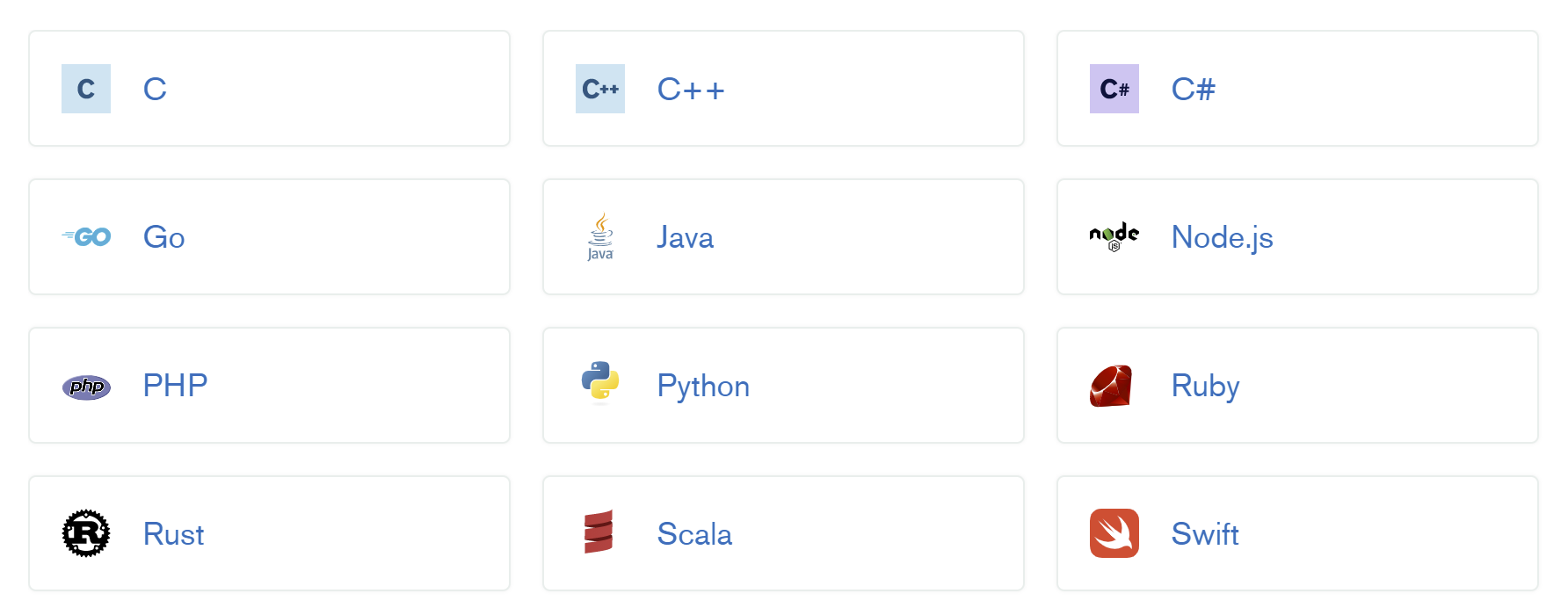
Task: Click the Node.js logo icon
Action: (x=1114, y=236)
